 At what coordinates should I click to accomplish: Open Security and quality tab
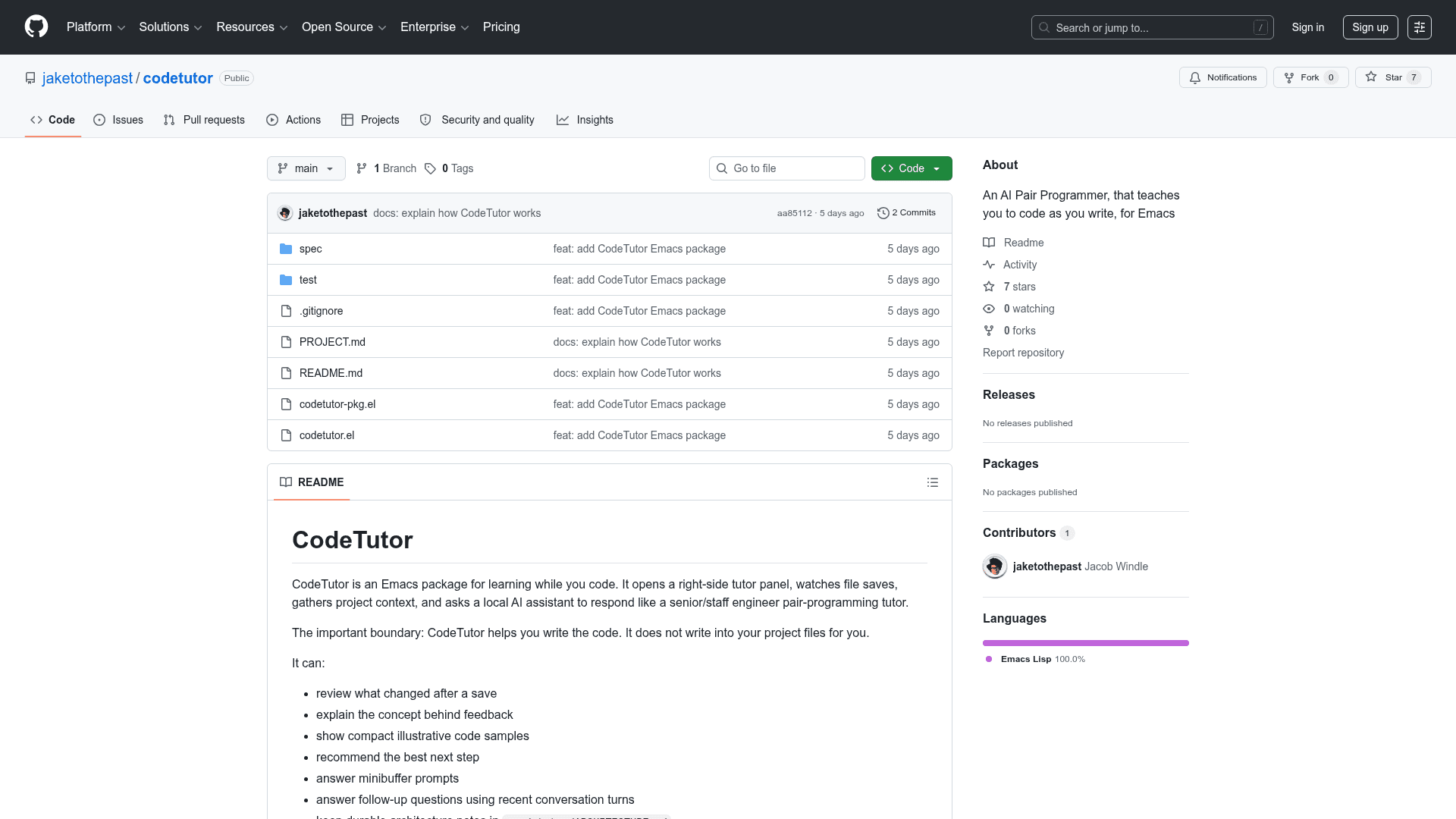pyautogui.click(x=477, y=120)
